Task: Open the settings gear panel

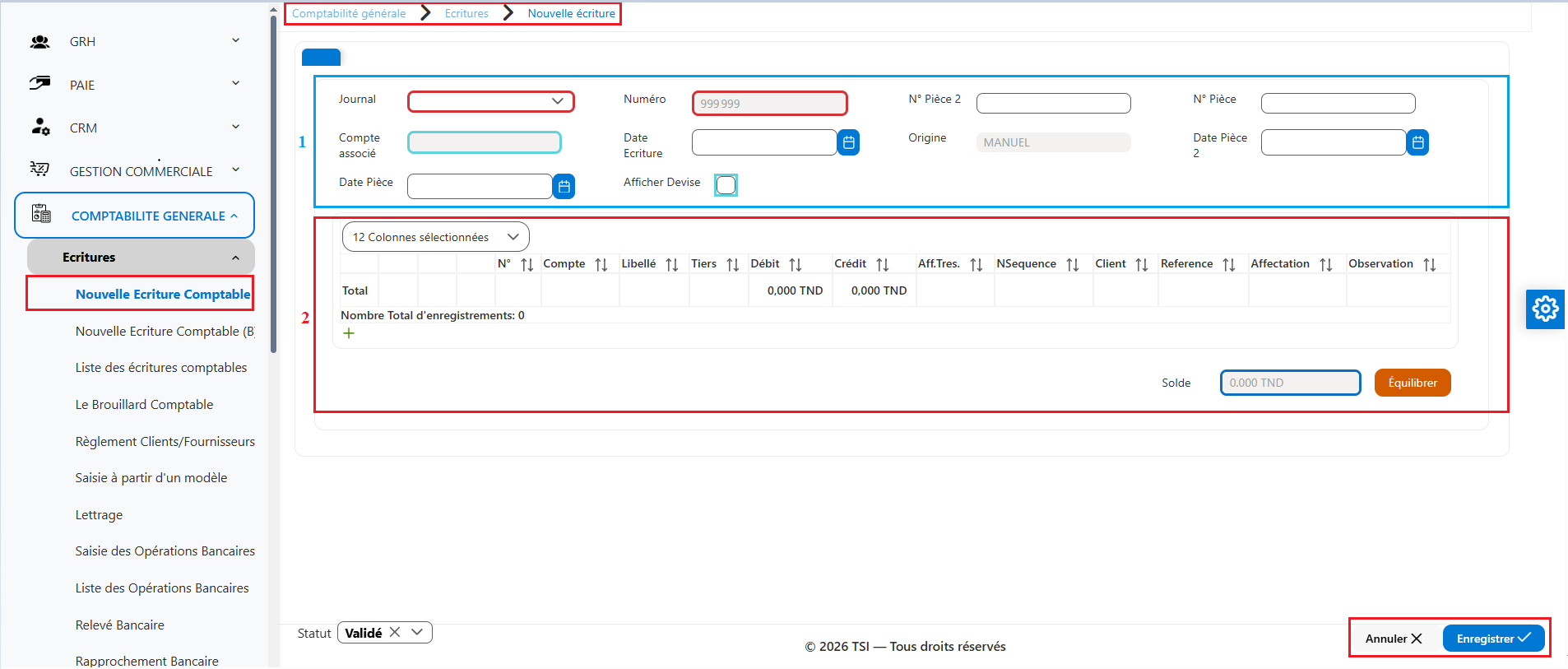Action: pos(1545,309)
